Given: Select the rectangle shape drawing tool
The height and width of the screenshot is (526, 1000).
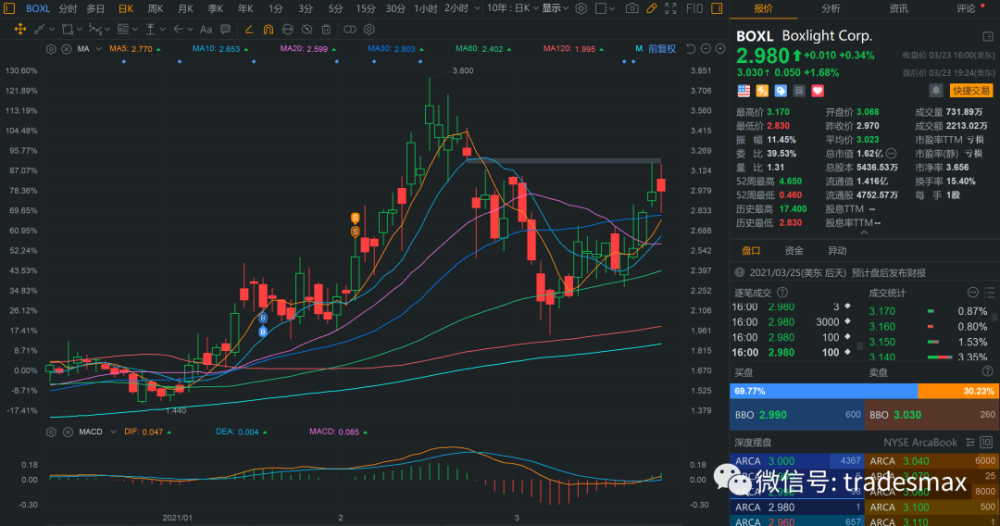Looking at the screenshot, I should pos(67,29).
